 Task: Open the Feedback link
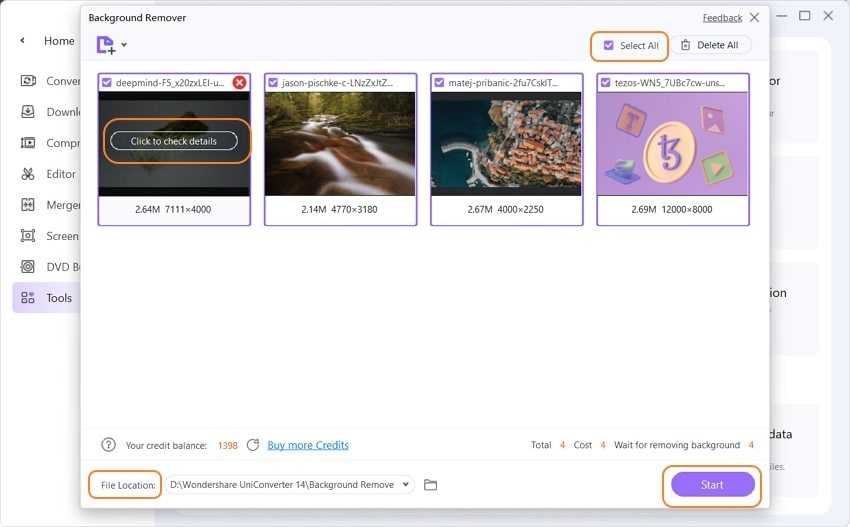(x=722, y=18)
